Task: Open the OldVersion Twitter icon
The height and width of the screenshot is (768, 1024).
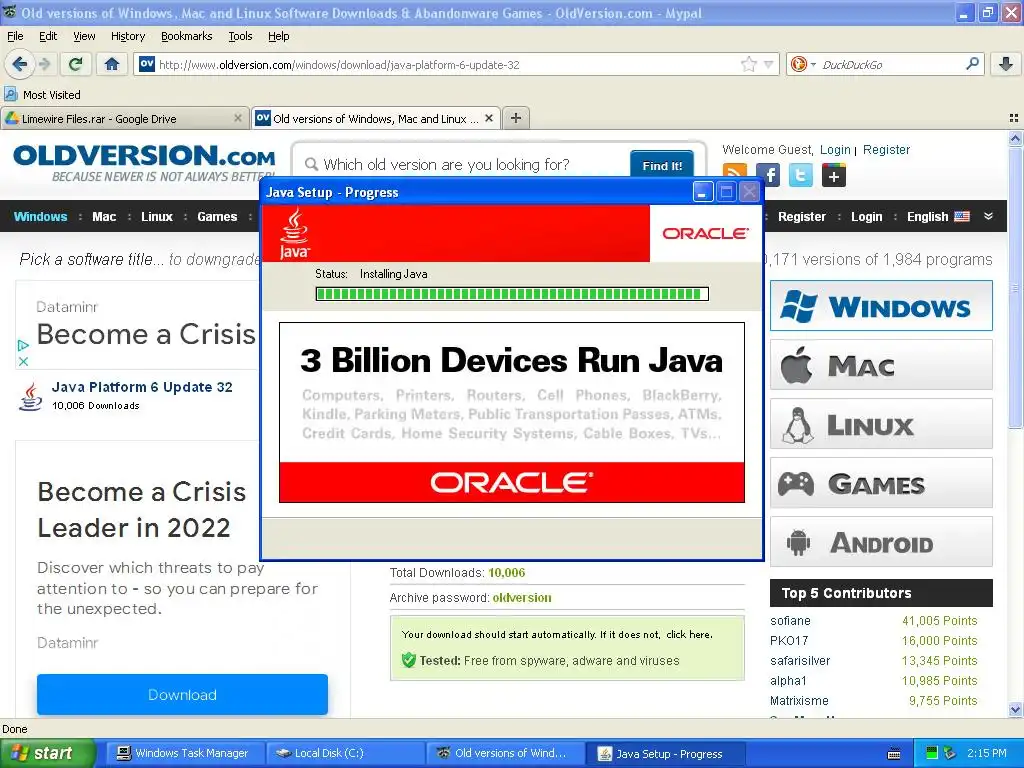Action: (x=801, y=175)
